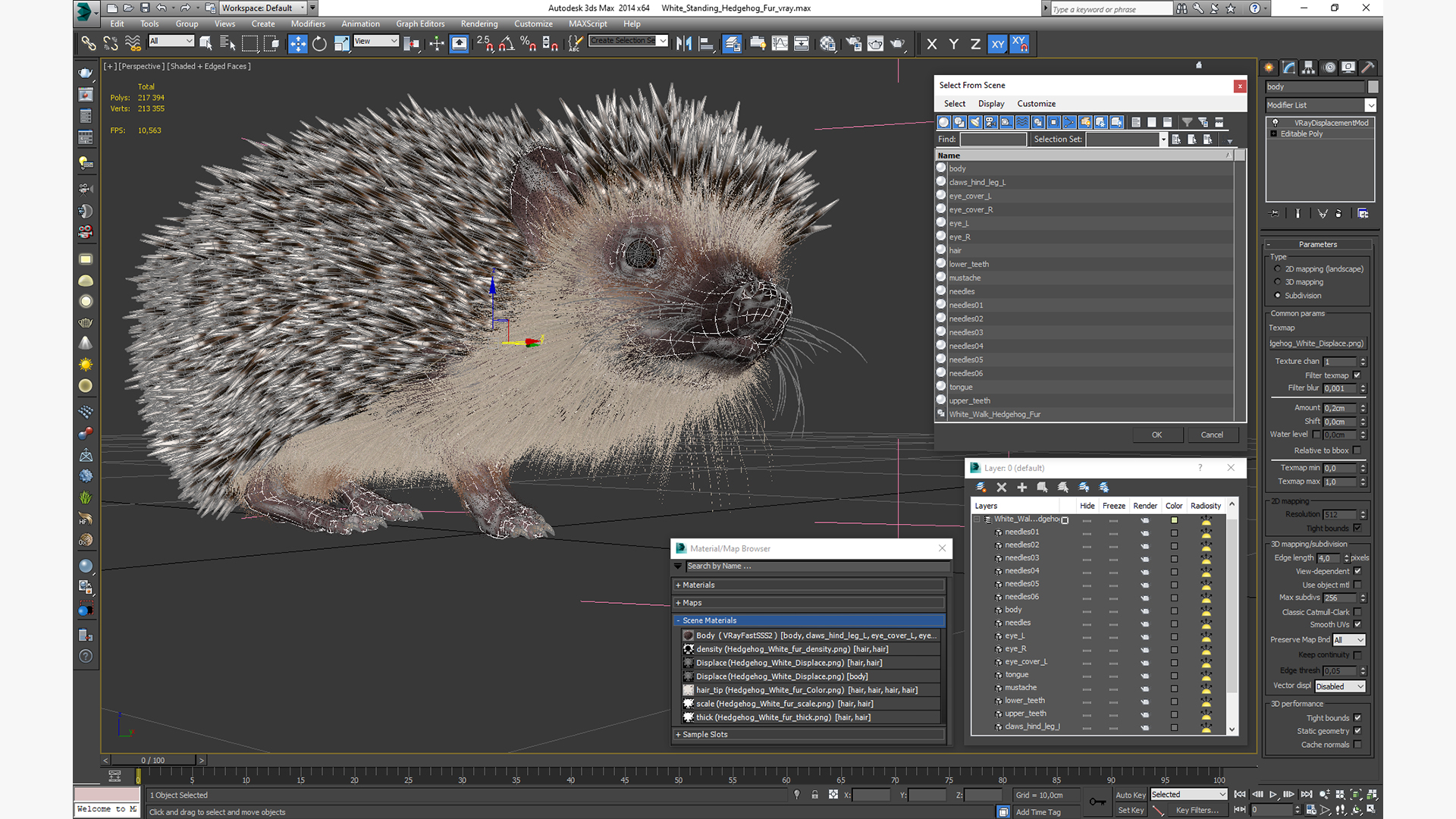This screenshot has height=819, width=1456.
Task: Click Pin Stack icon under modifier list
Action: coord(1275,214)
